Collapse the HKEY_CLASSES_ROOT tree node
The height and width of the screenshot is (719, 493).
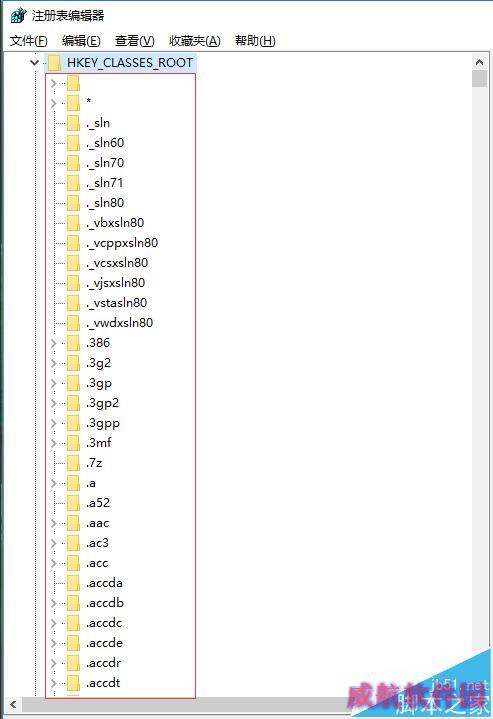34,62
